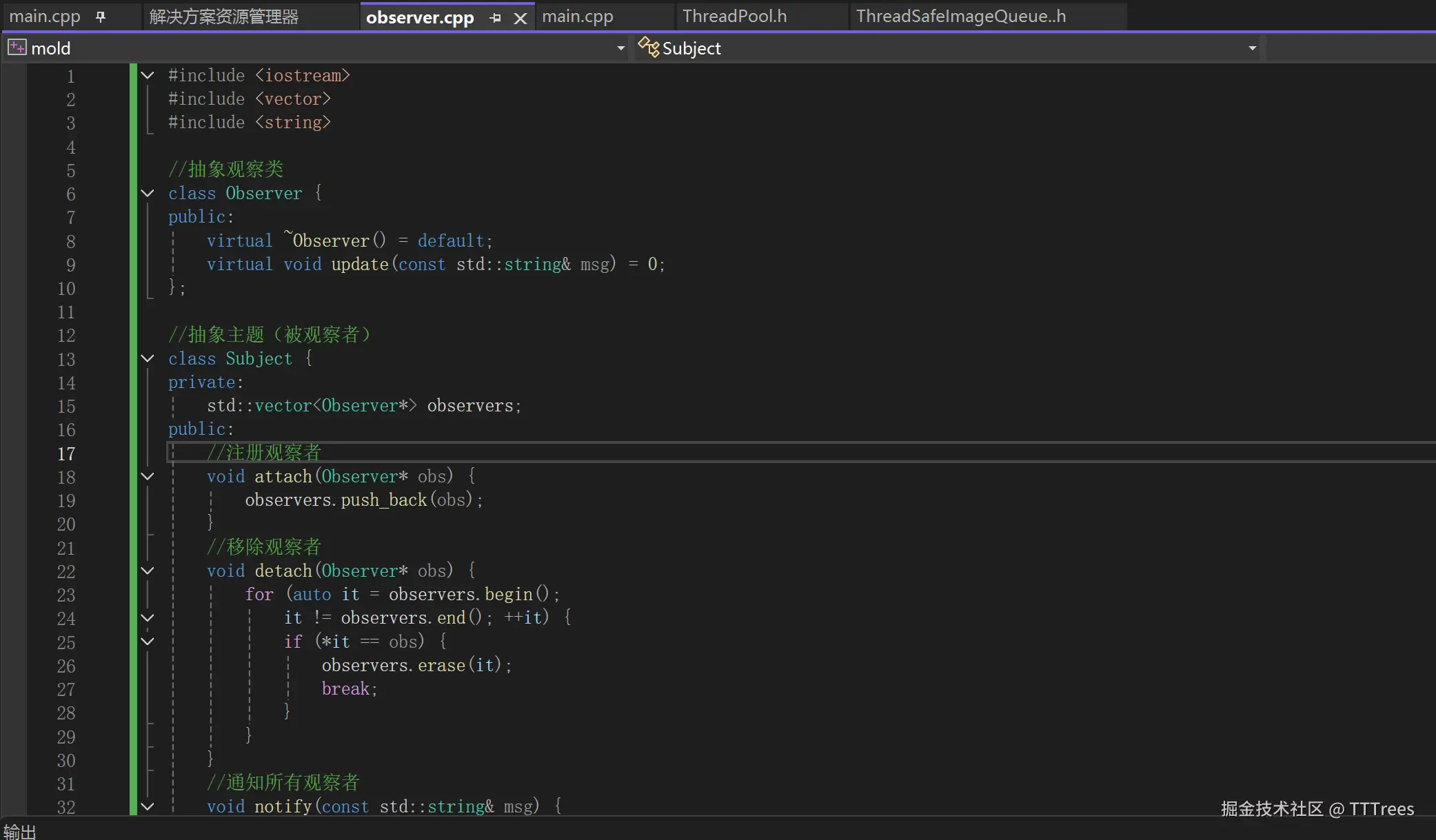
Task: Open the mold project scope dropdown
Action: coord(620,48)
